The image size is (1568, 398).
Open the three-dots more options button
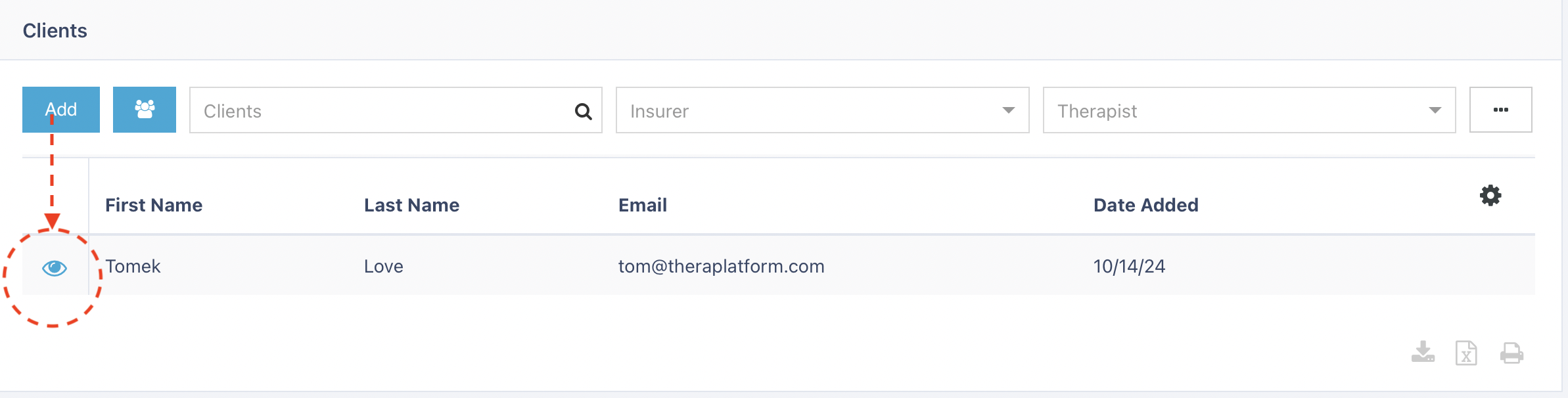click(x=1500, y=110)
